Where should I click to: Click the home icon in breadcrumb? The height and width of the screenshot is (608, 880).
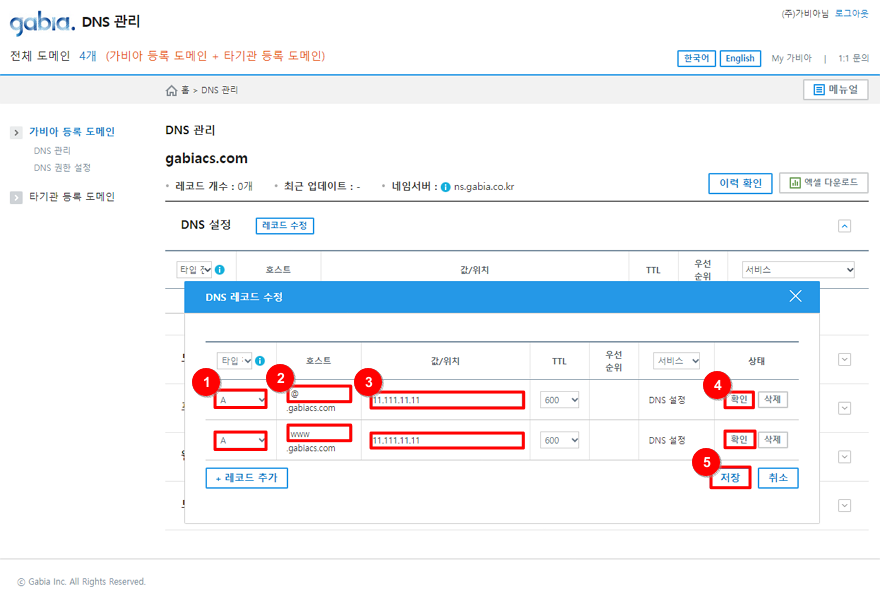pyautogui.click(x=172, y=91)
